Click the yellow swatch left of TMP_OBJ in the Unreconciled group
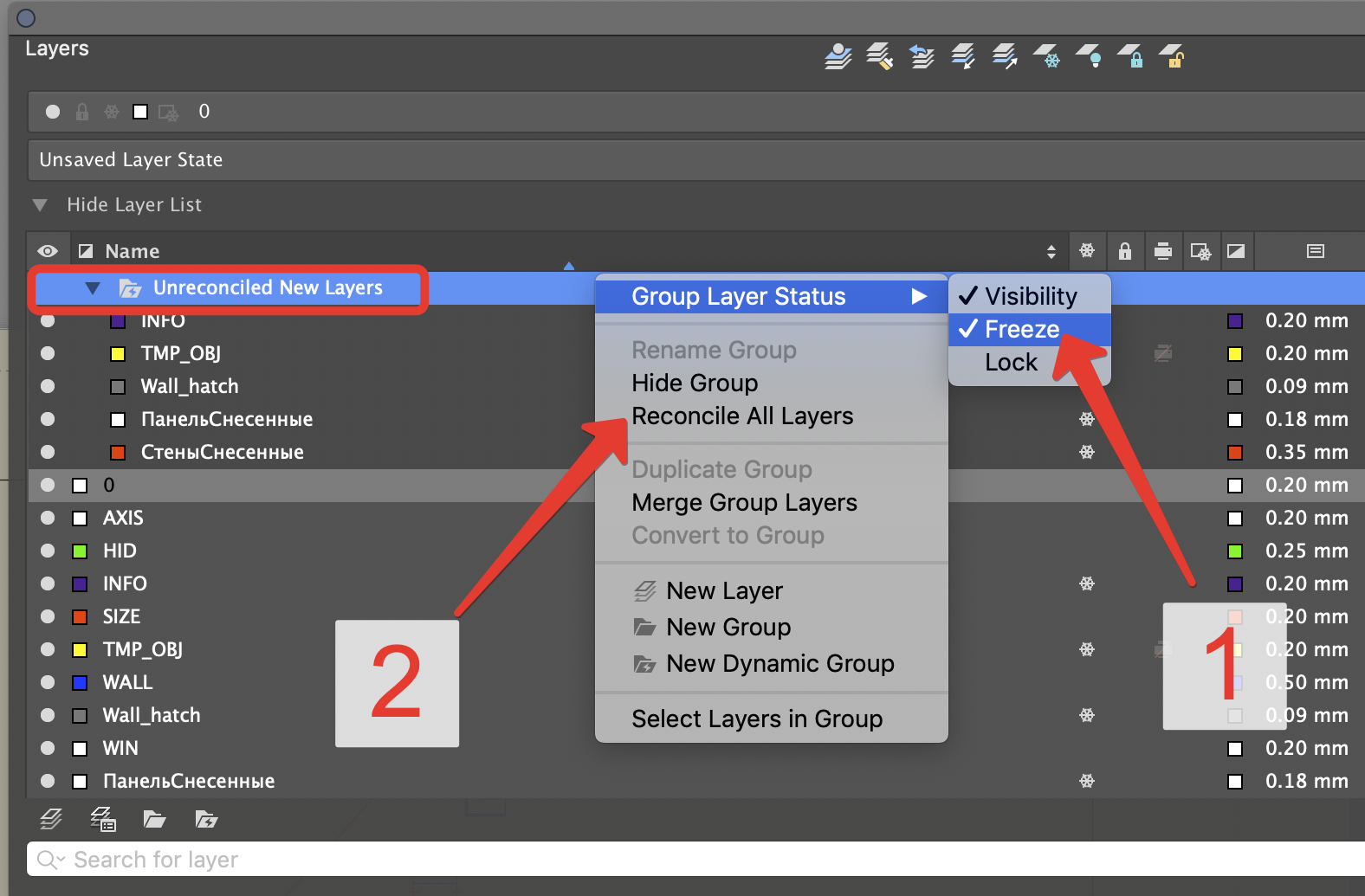1365x896 pixels. [118, 353]
